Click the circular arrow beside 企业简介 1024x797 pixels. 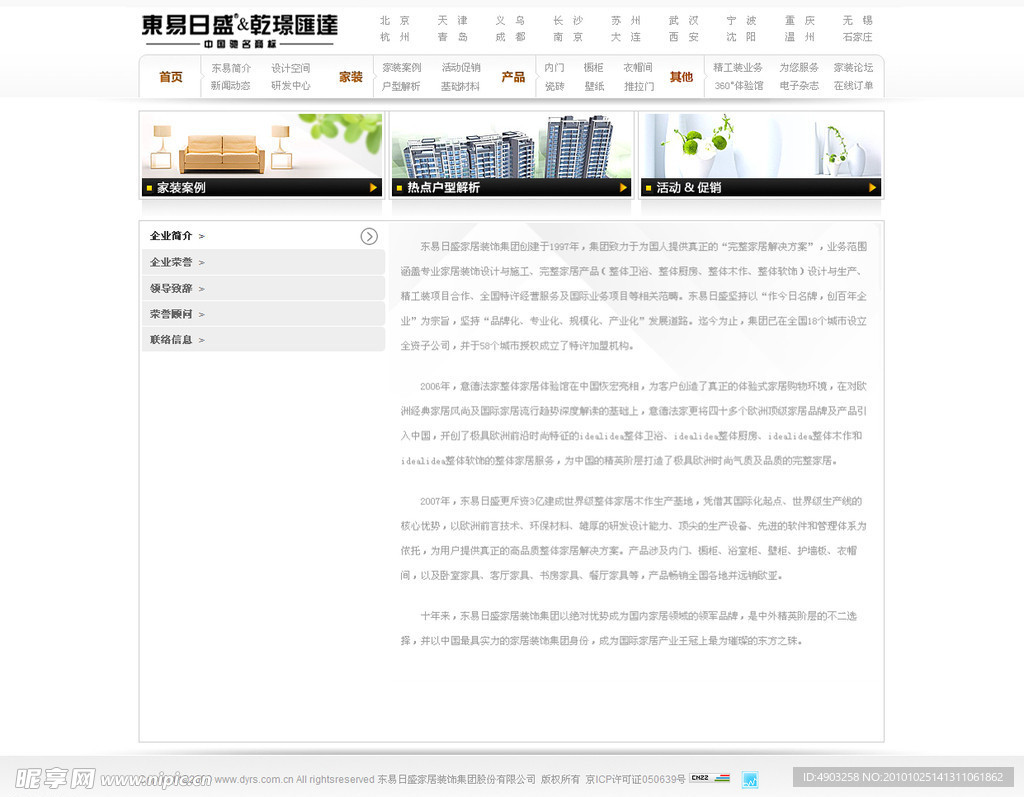[x=369, y=236]
